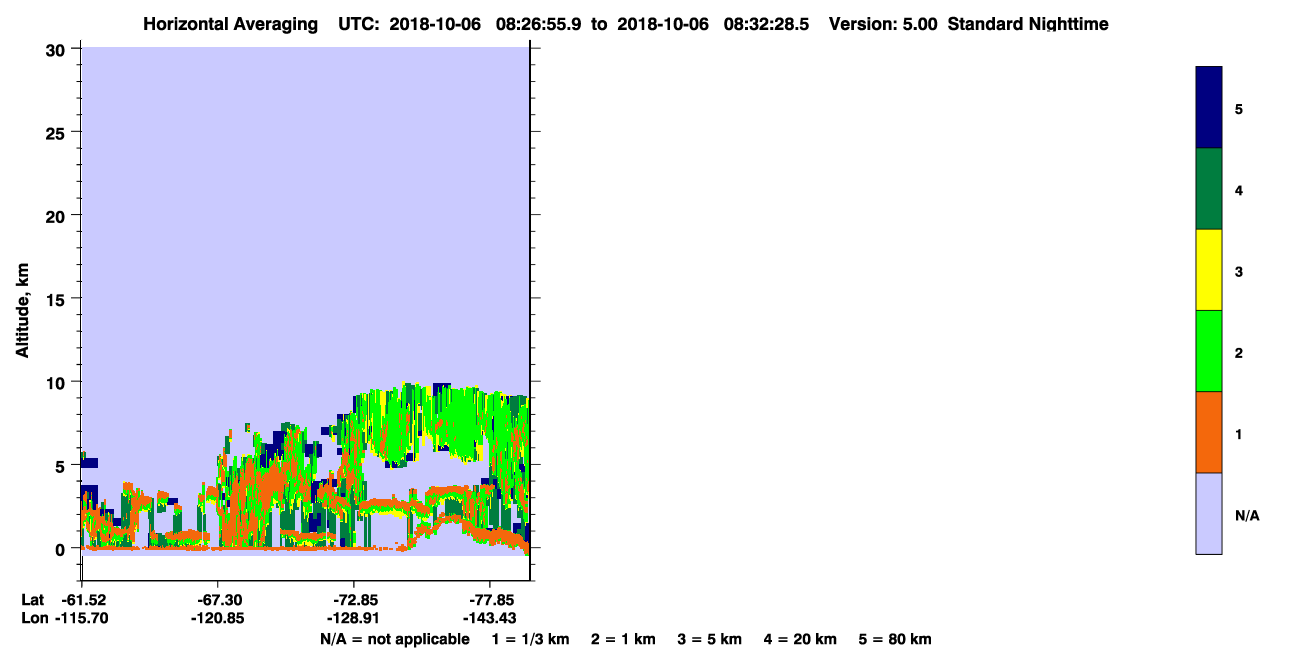Click the 15 tick label on altitude axis

(58, 299)
